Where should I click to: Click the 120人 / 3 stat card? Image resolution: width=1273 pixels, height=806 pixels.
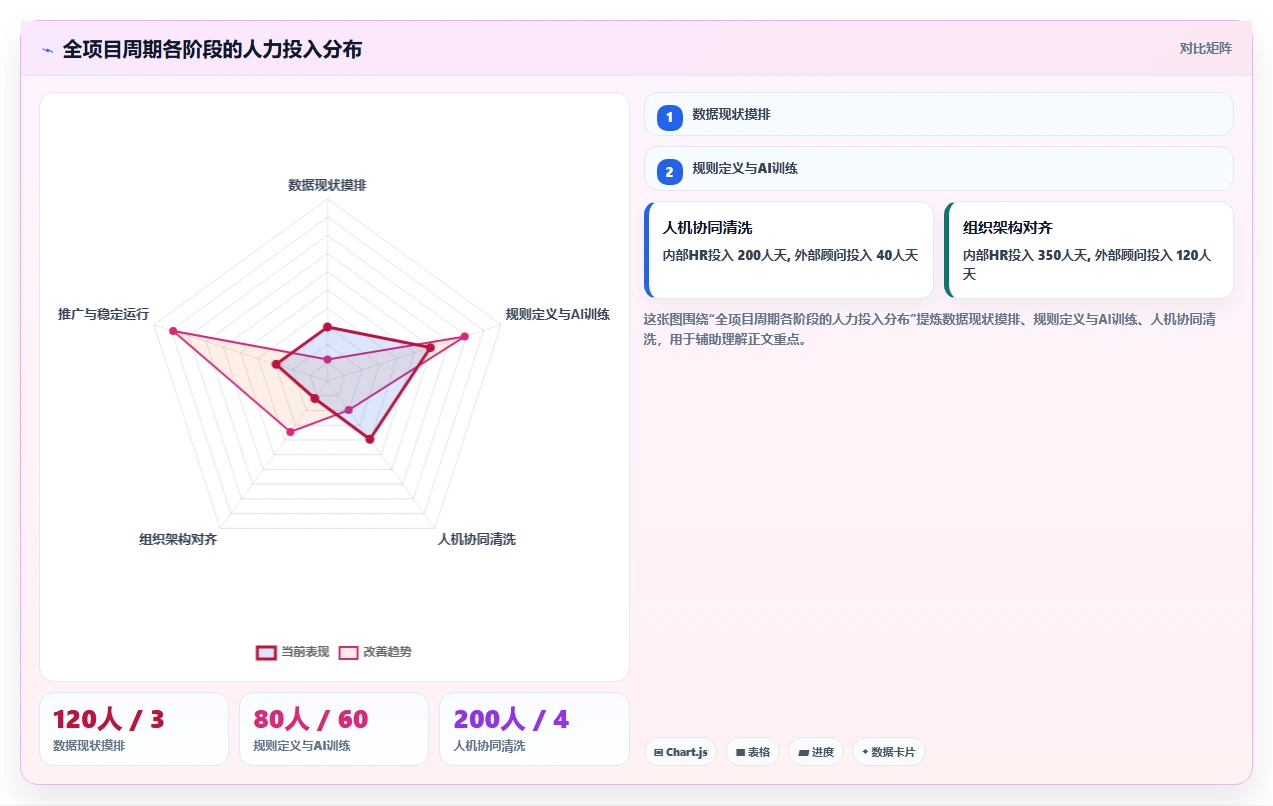[x=134, y=729]
